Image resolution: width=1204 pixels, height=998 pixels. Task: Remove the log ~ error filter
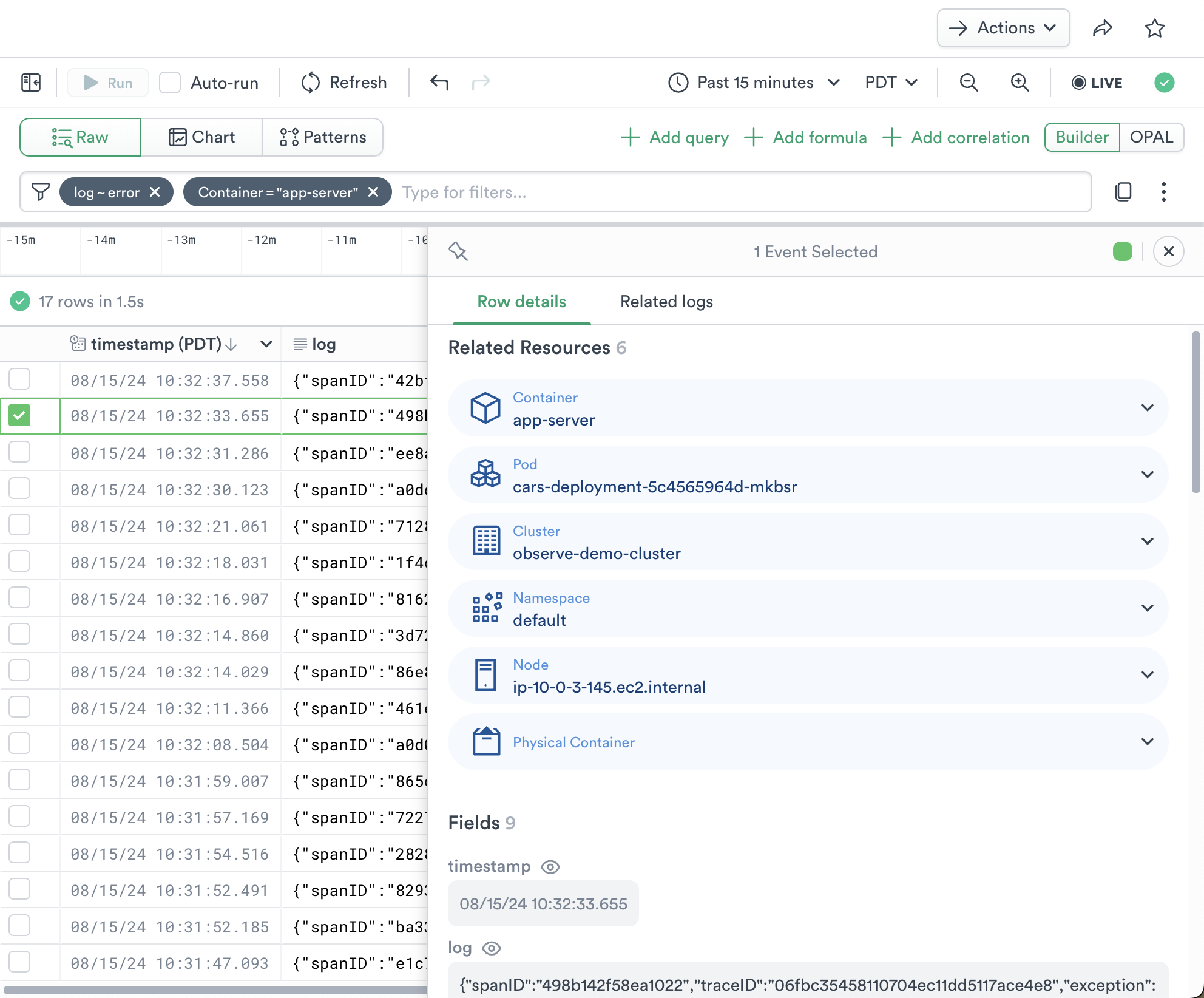pos(155,192)
